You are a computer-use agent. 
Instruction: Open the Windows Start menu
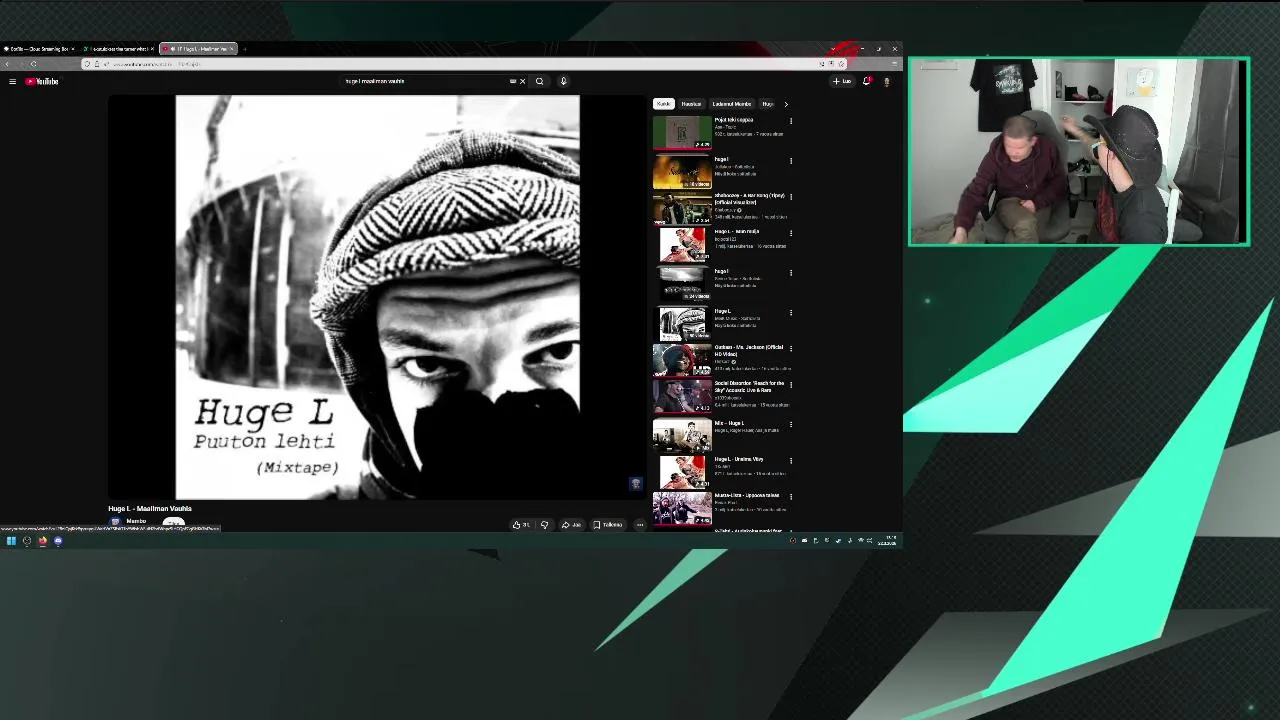tap(11, 541)
